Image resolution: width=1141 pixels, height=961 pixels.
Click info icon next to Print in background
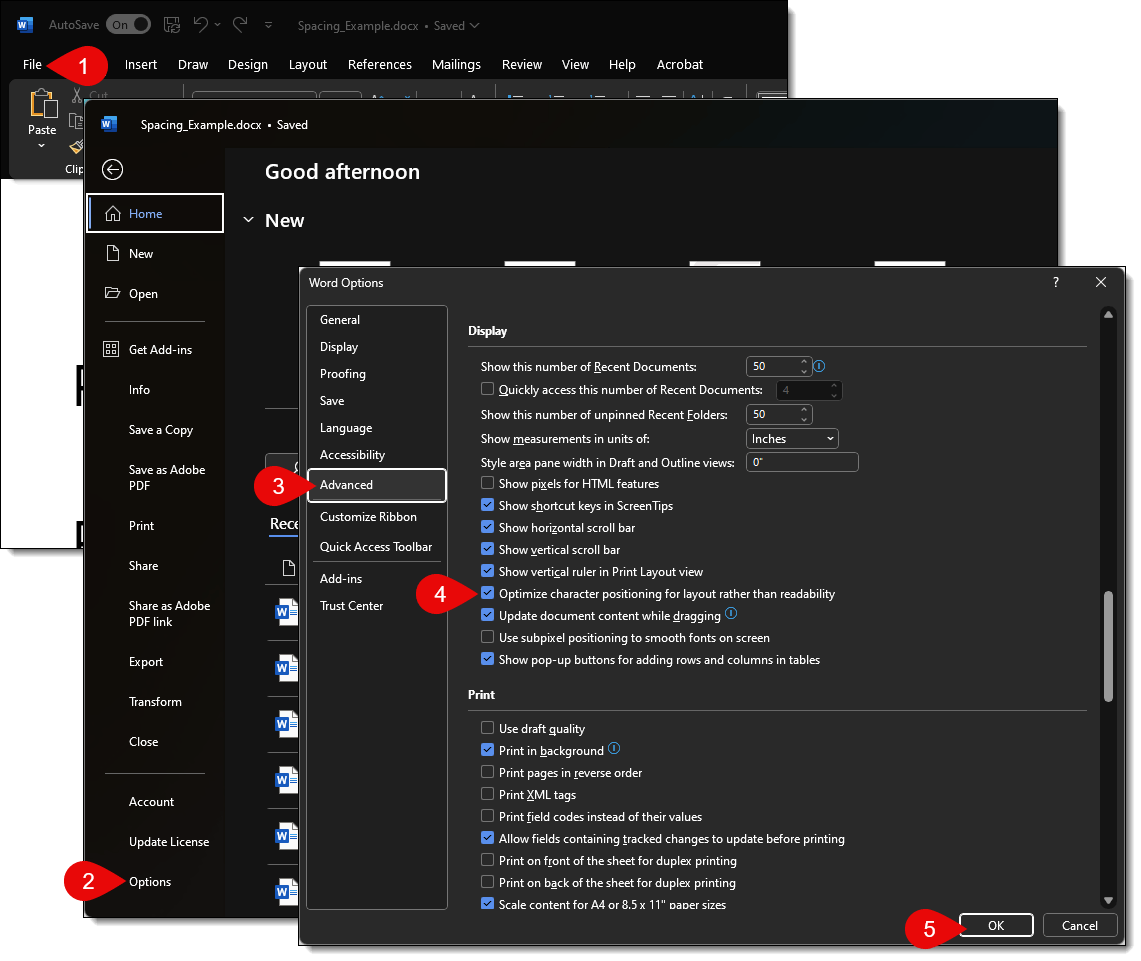point(614,749)
